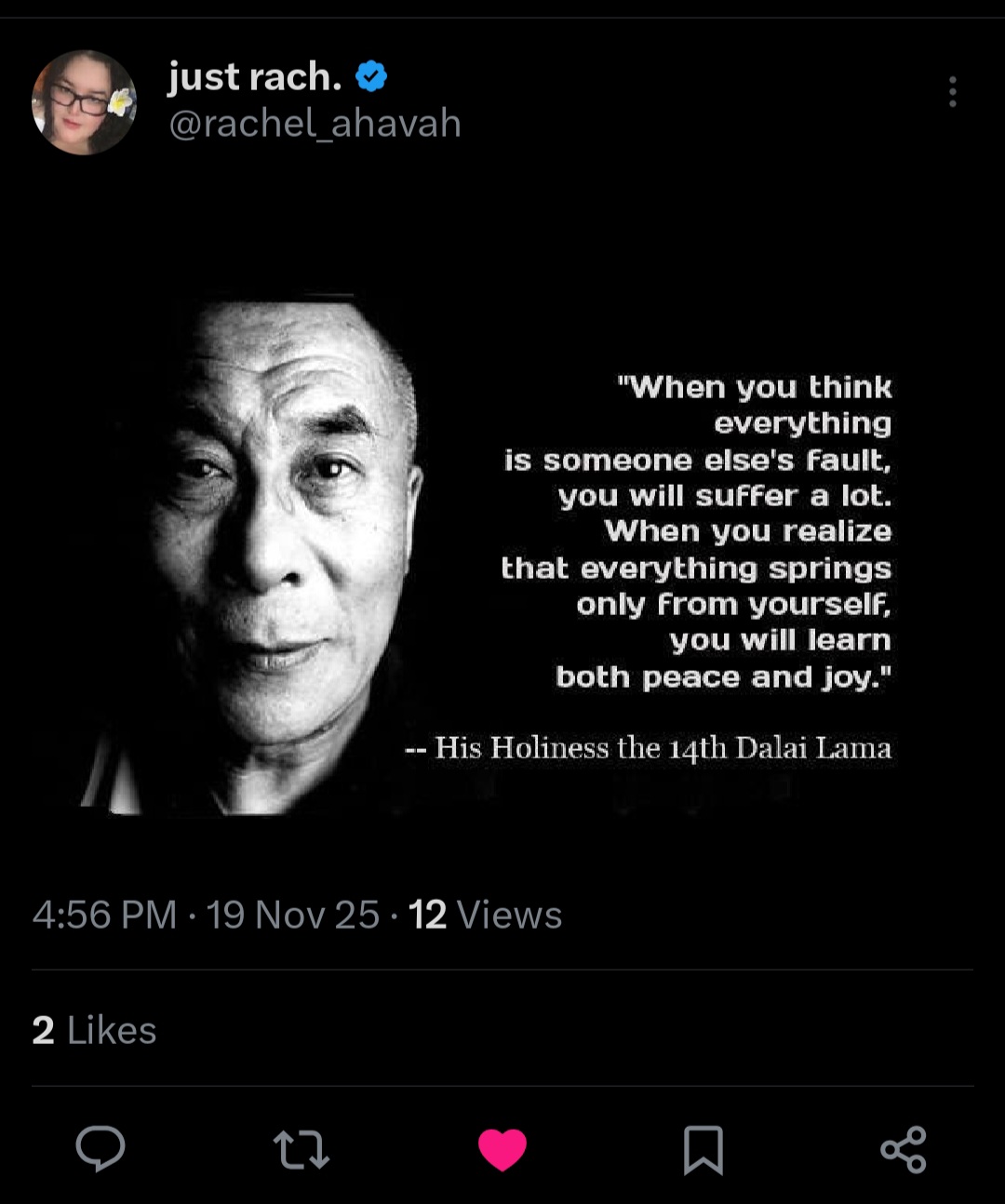Open the 12 Views analytics
1005x1204 pixels.
pos(485,915)
